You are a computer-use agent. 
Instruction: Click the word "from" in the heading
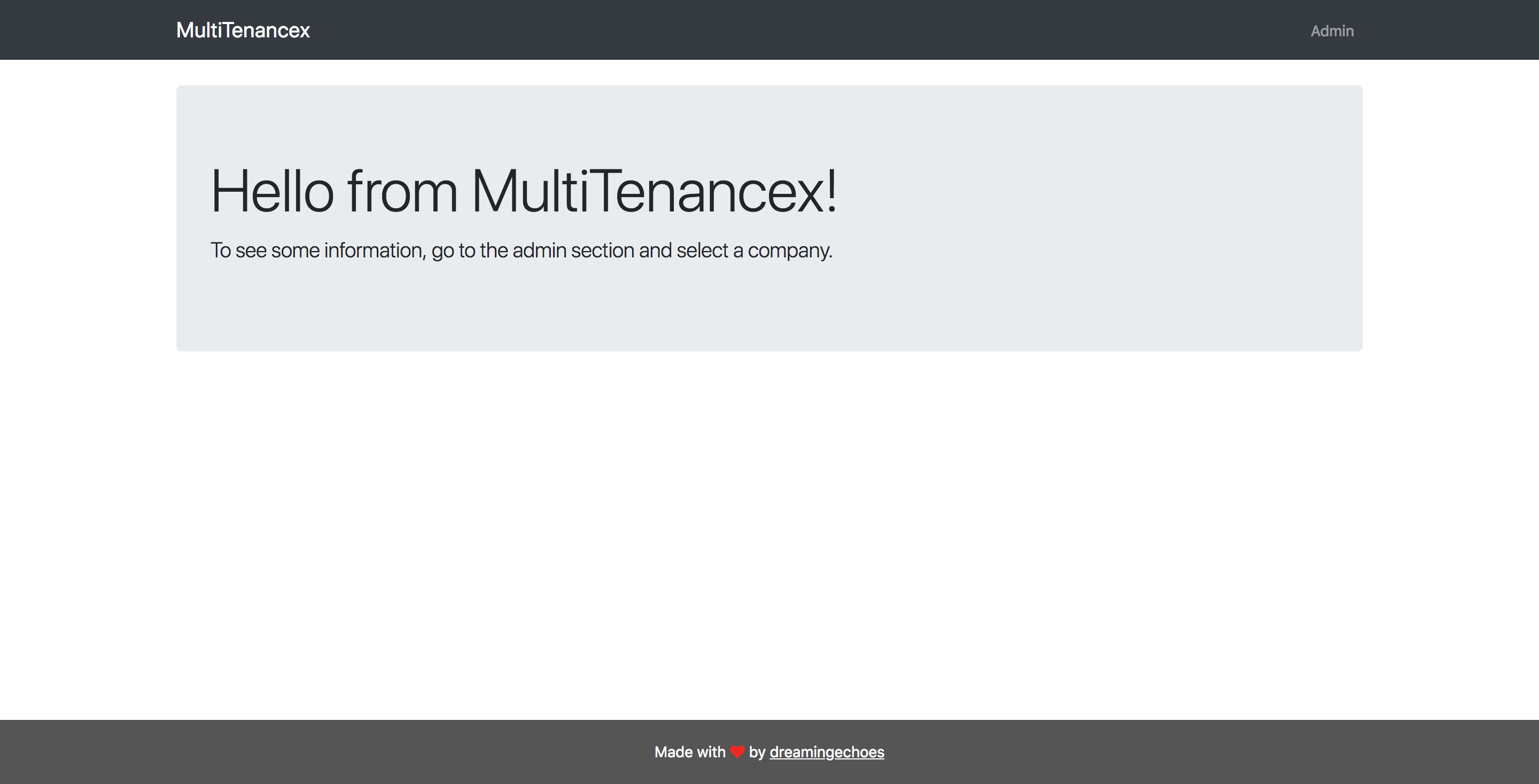pos(402,191)
